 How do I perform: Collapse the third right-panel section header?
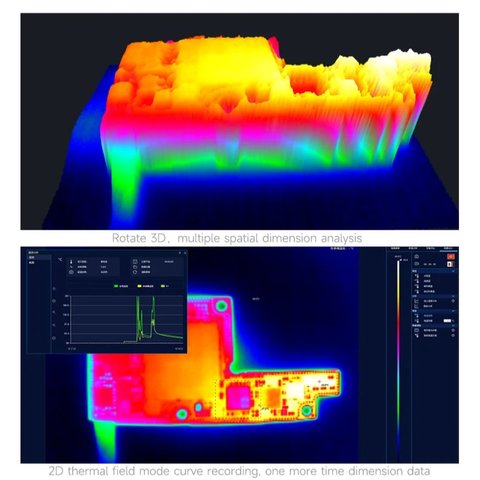pyautogui.click(x=453, y=311)
